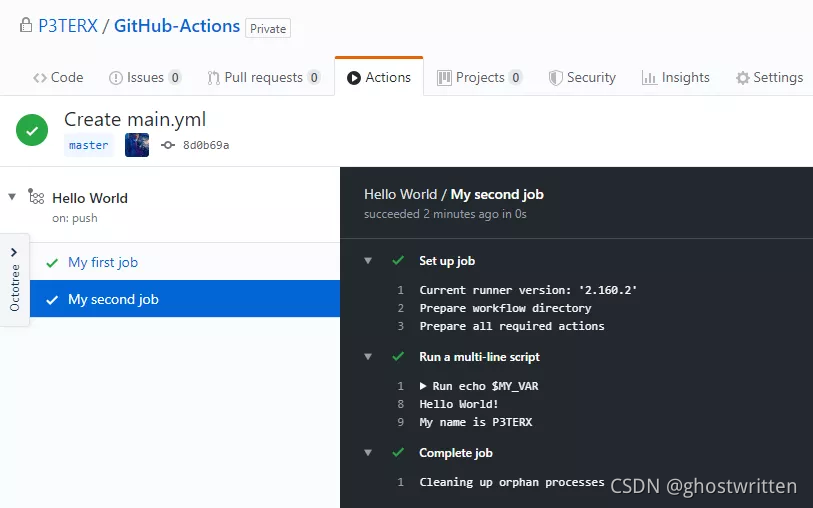Collapse the Complete job step

[x=368, y=453]
